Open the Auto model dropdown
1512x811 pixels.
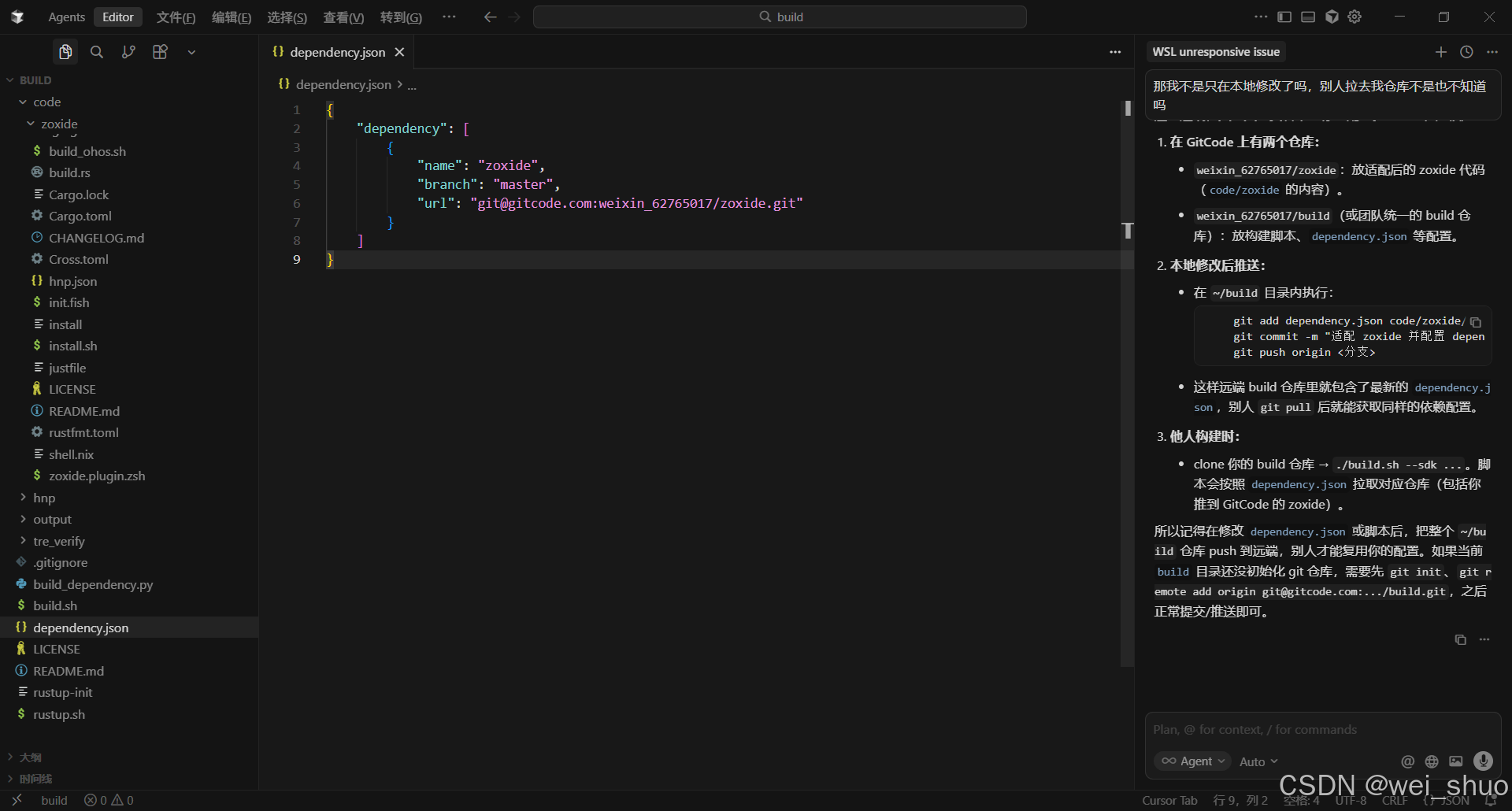click(x=1258, y=761)
